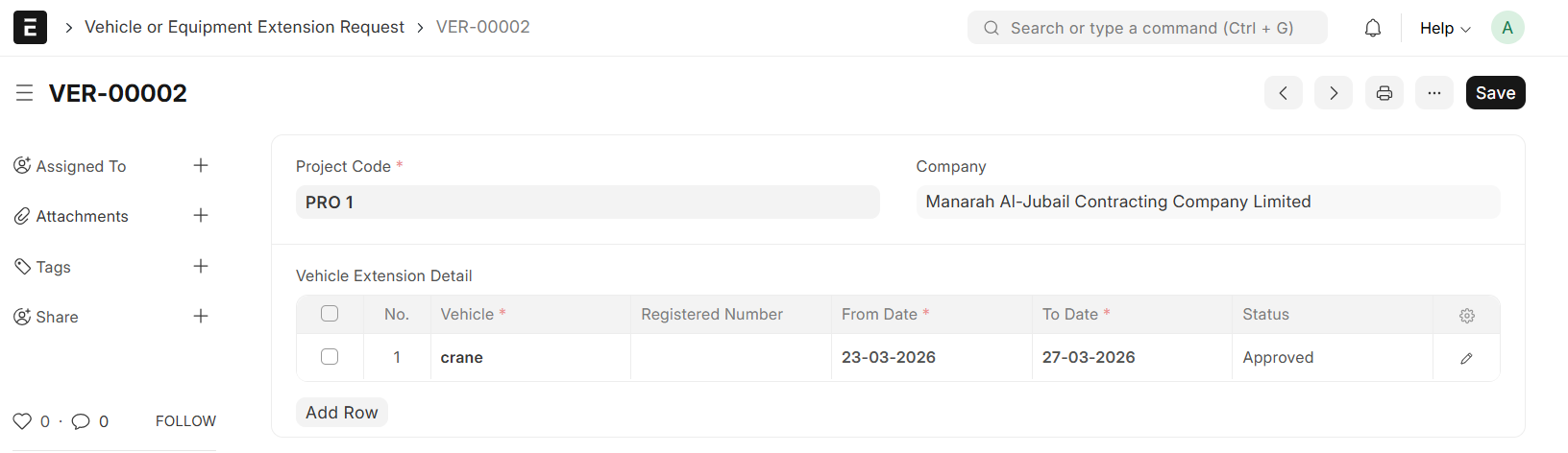Open table column settings gear icon

(1467, 315)
